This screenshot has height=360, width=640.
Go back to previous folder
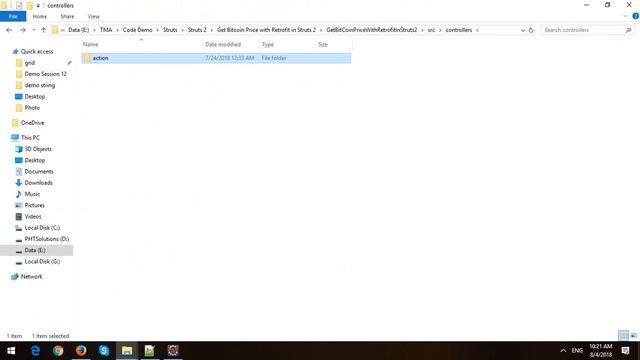point(9,30)
